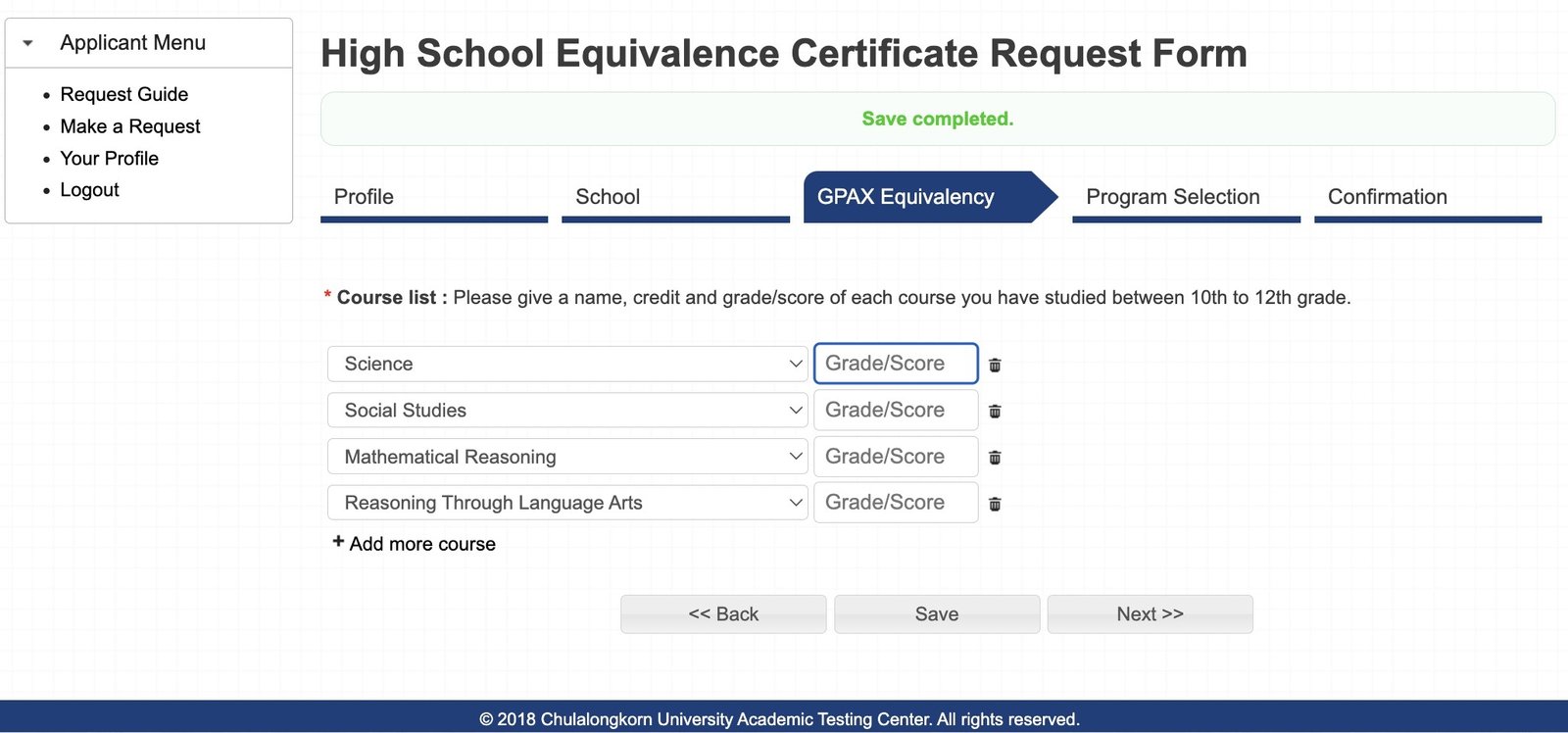
Task: Go to the Program Selection step tab
Action: 1186,197
